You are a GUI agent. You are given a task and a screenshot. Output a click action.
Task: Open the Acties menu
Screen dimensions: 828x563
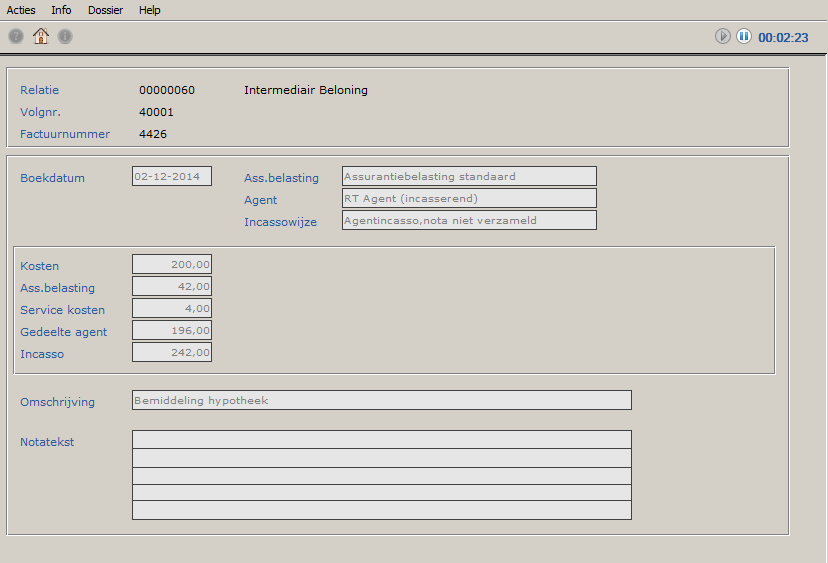(x=21, y=10)
